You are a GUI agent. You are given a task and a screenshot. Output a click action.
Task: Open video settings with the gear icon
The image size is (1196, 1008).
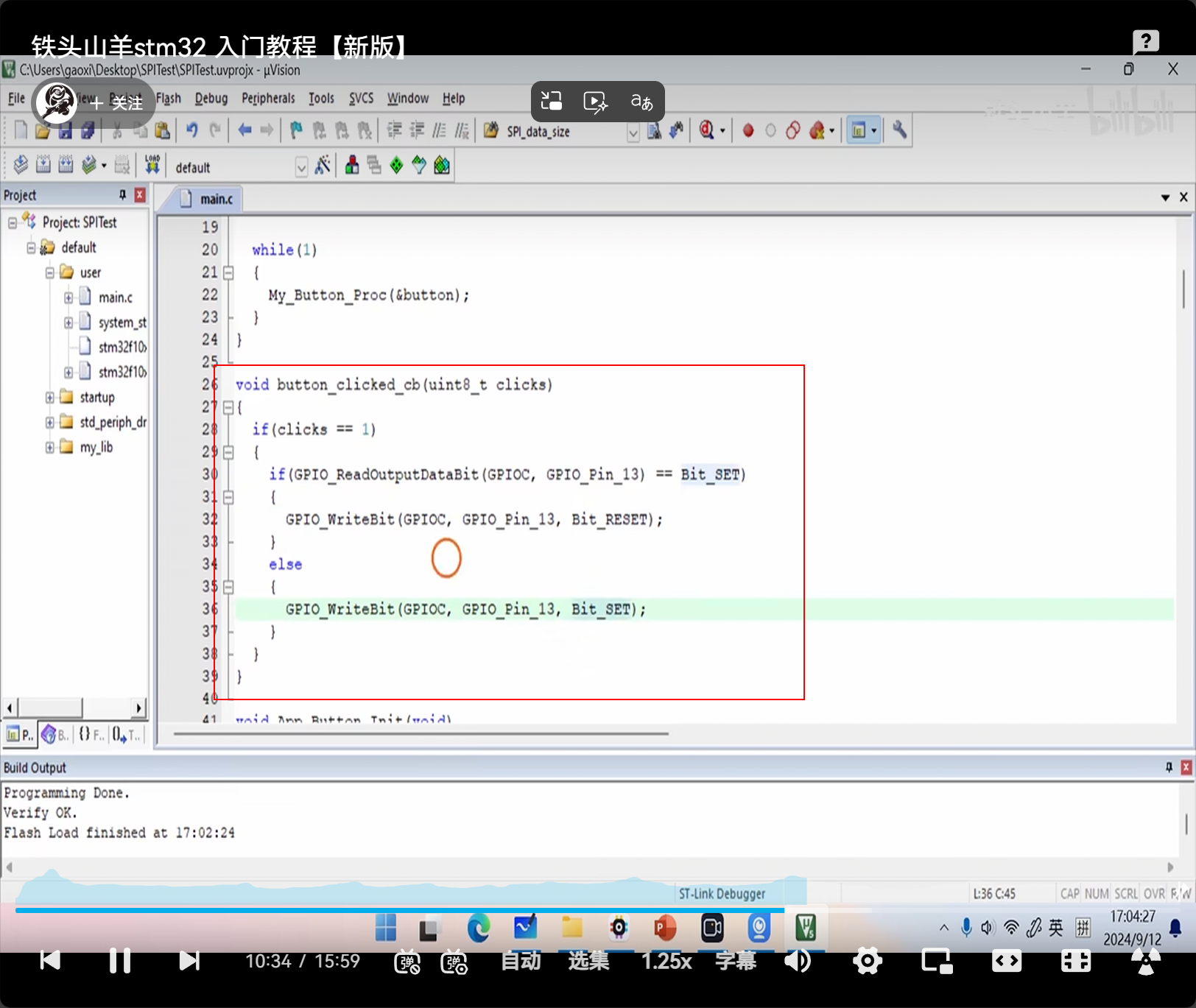tap(868, 961)
